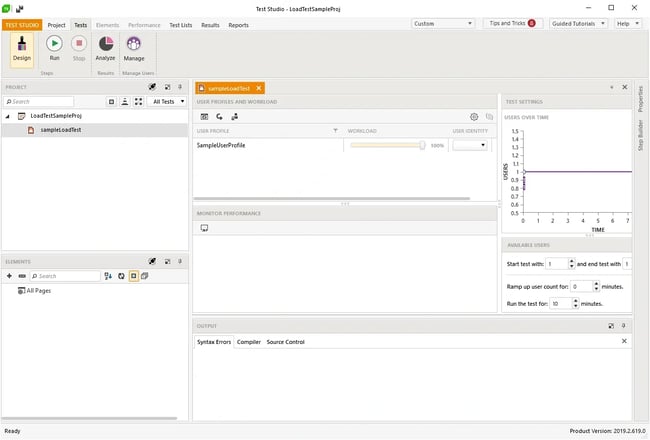This screenshot has height=440, width=650.
Task: Click the SampleUserProfile workload slider
Action: (386, 145)
